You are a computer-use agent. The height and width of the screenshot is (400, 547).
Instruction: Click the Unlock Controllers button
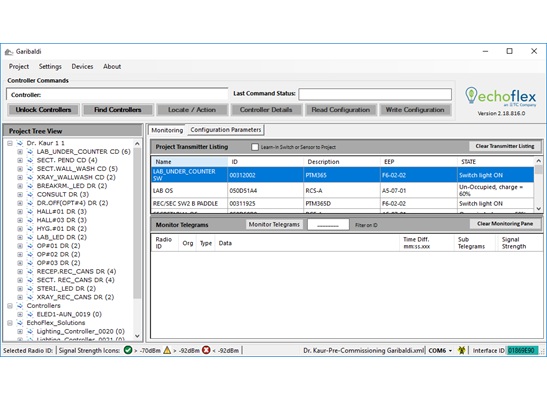click(43, 110)
